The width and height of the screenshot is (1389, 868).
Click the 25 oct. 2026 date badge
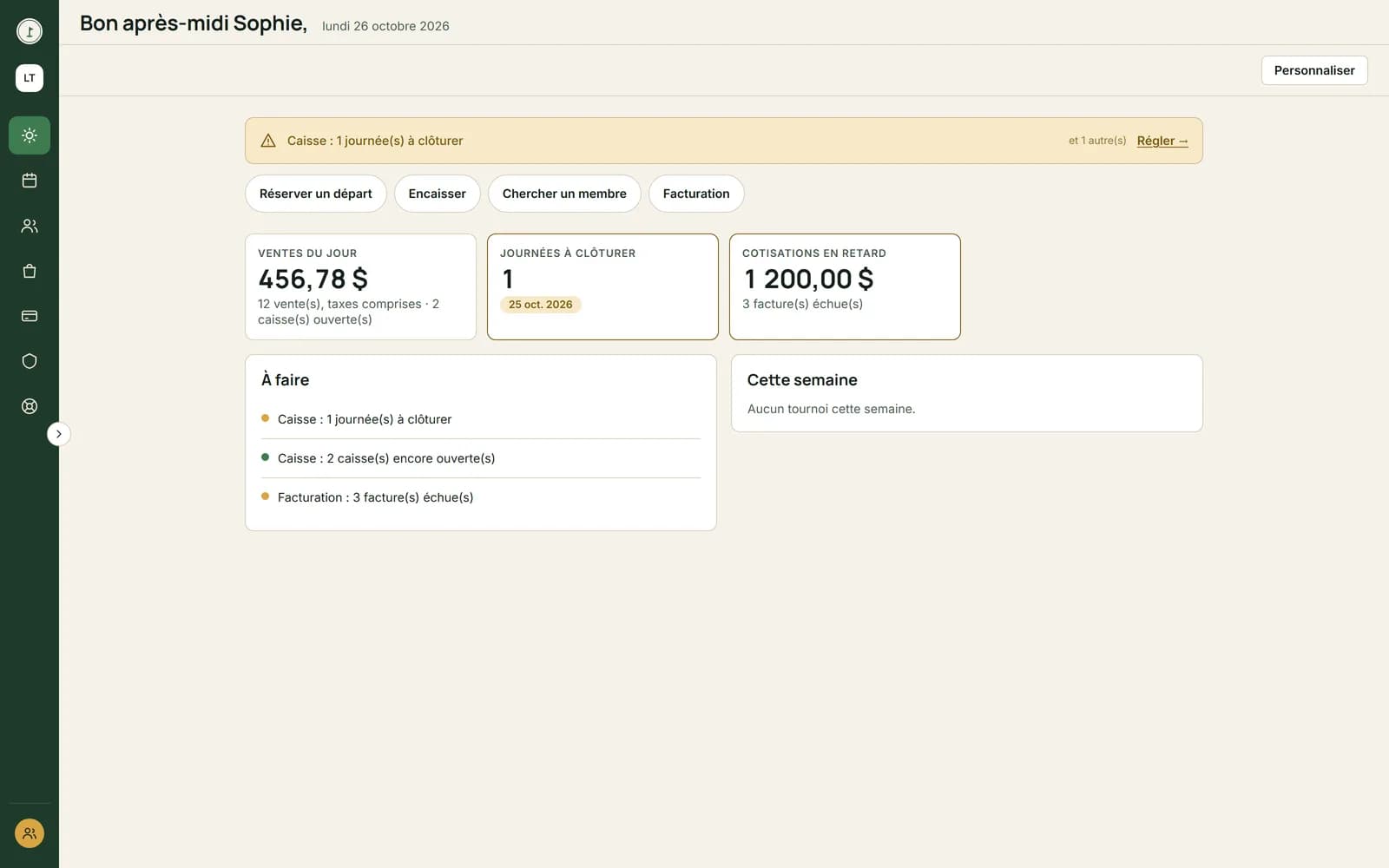point(540,305)
